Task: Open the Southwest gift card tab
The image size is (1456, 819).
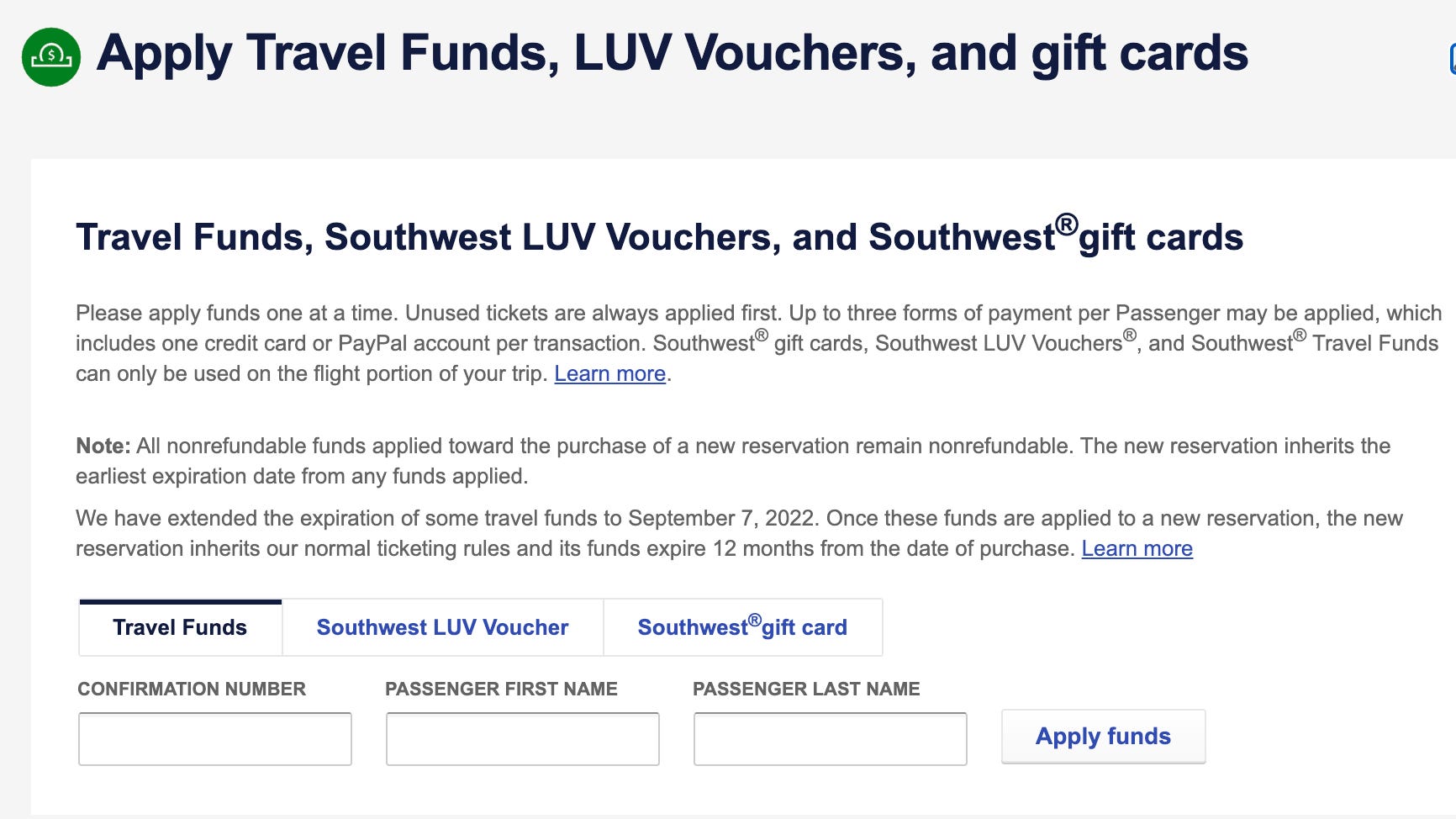Action: (x=742, y=627)
